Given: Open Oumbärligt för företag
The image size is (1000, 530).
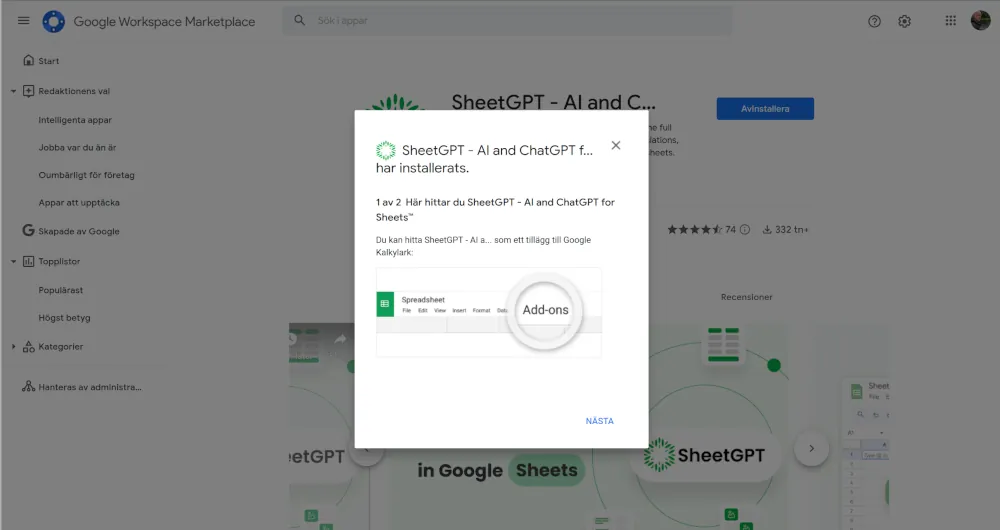Looking at the screenshot, I should tap(86, 175).
